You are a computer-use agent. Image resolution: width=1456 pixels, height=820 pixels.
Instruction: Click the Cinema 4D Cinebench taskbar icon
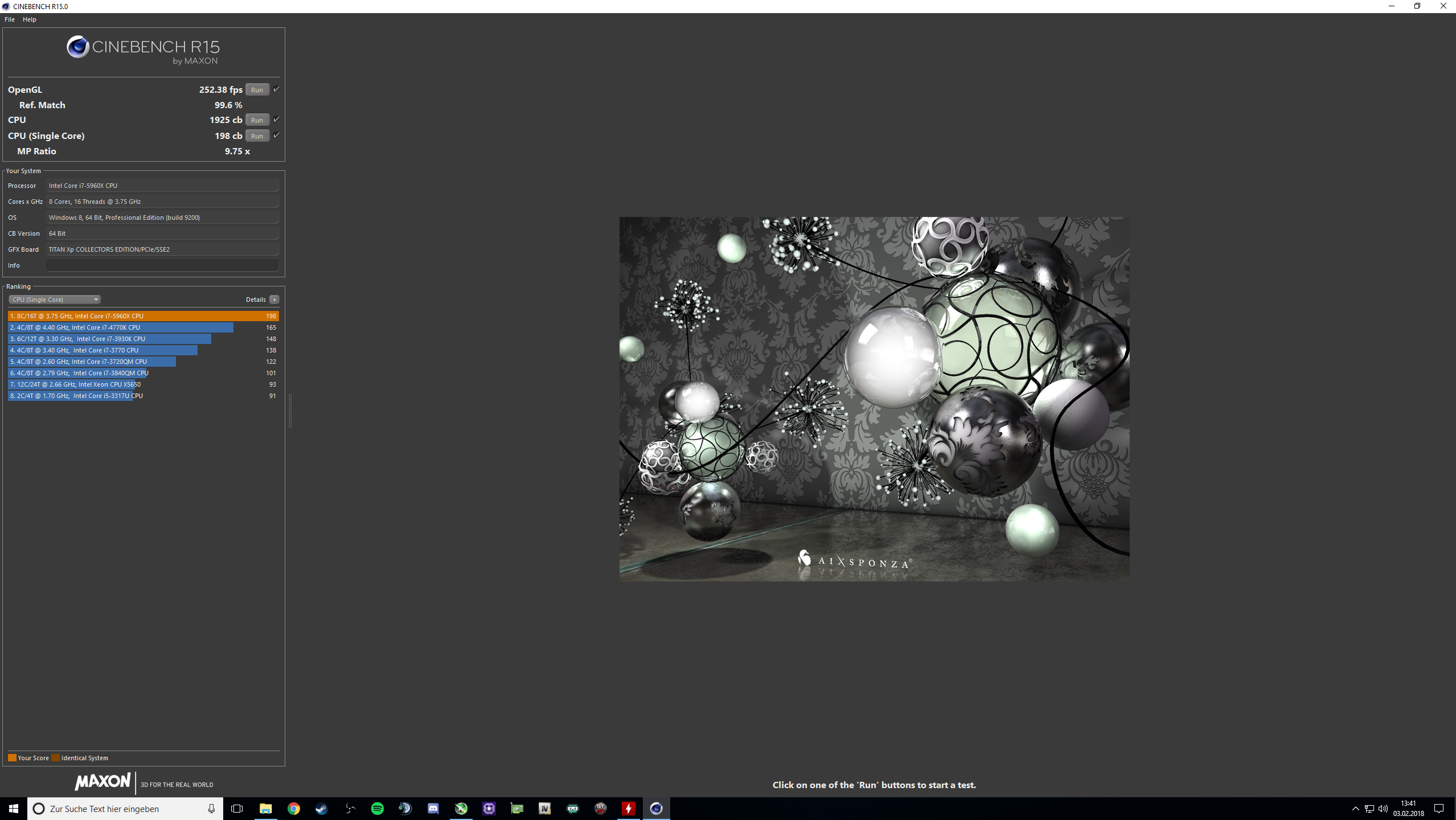coord(656,809)
